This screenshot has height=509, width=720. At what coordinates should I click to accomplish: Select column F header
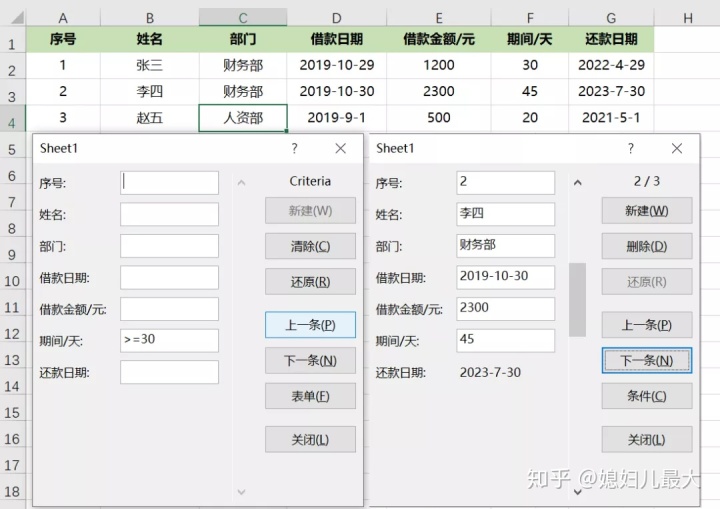coord(529,18)
